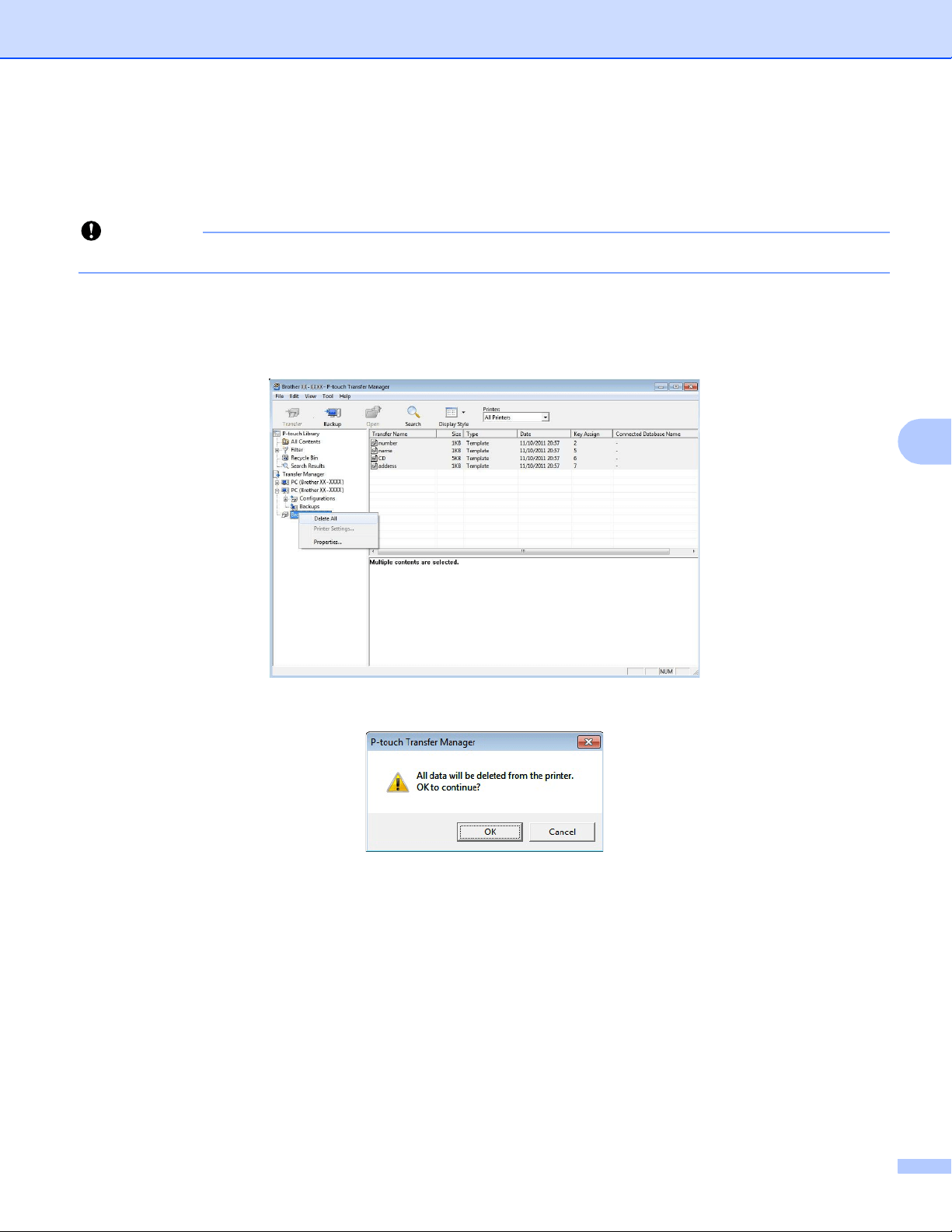
Task: Sort by the Type column header
Action: tap(490, 434)
